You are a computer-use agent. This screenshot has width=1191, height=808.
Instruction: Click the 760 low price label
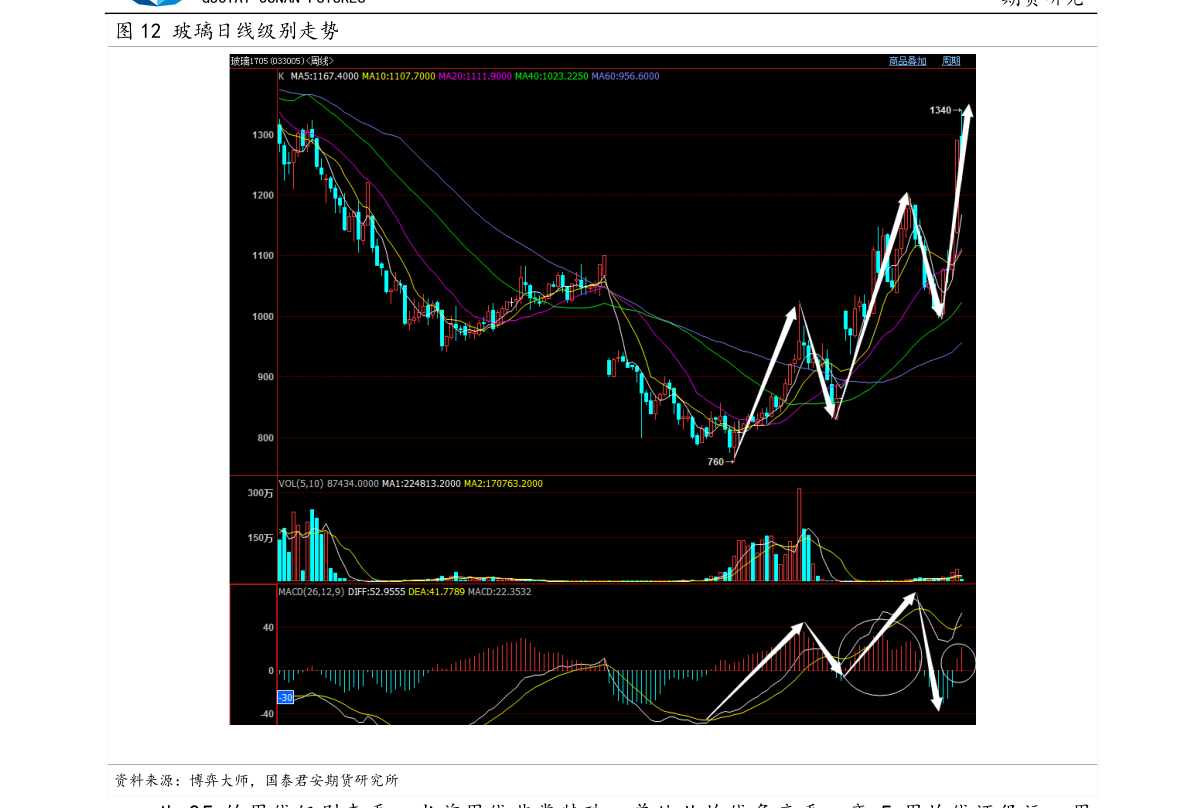tap(715, 462)
